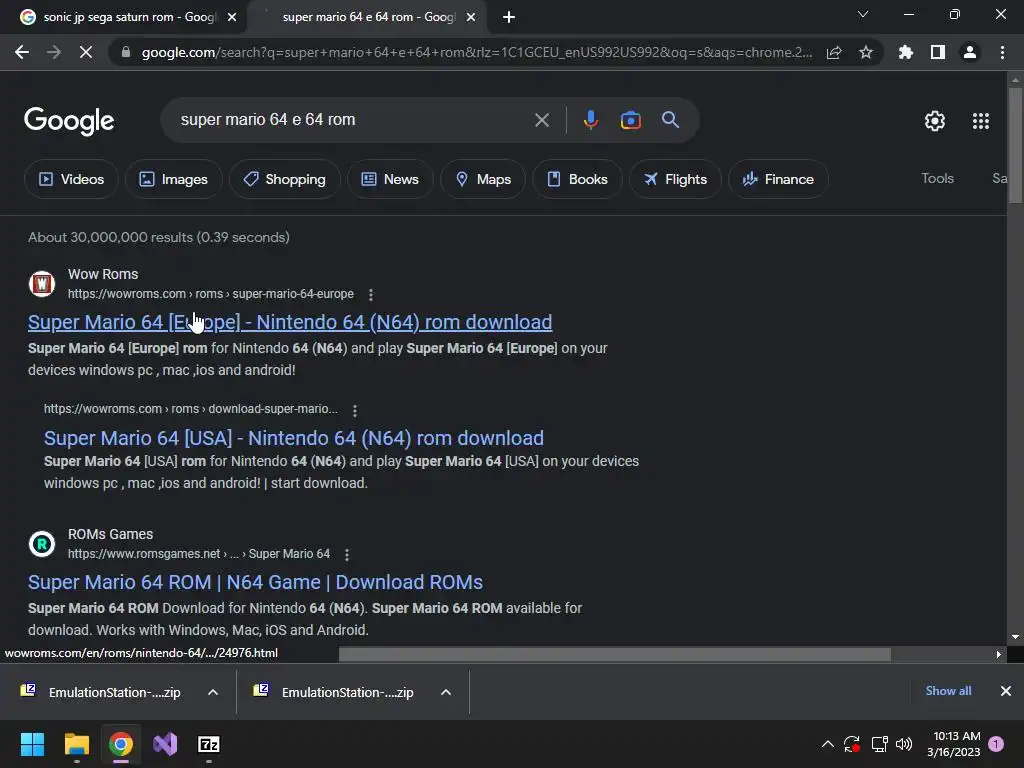Toggle Chrome side panel
Image resolution: width=1024 pixels, height=768 pixels.
pos(938,52)
